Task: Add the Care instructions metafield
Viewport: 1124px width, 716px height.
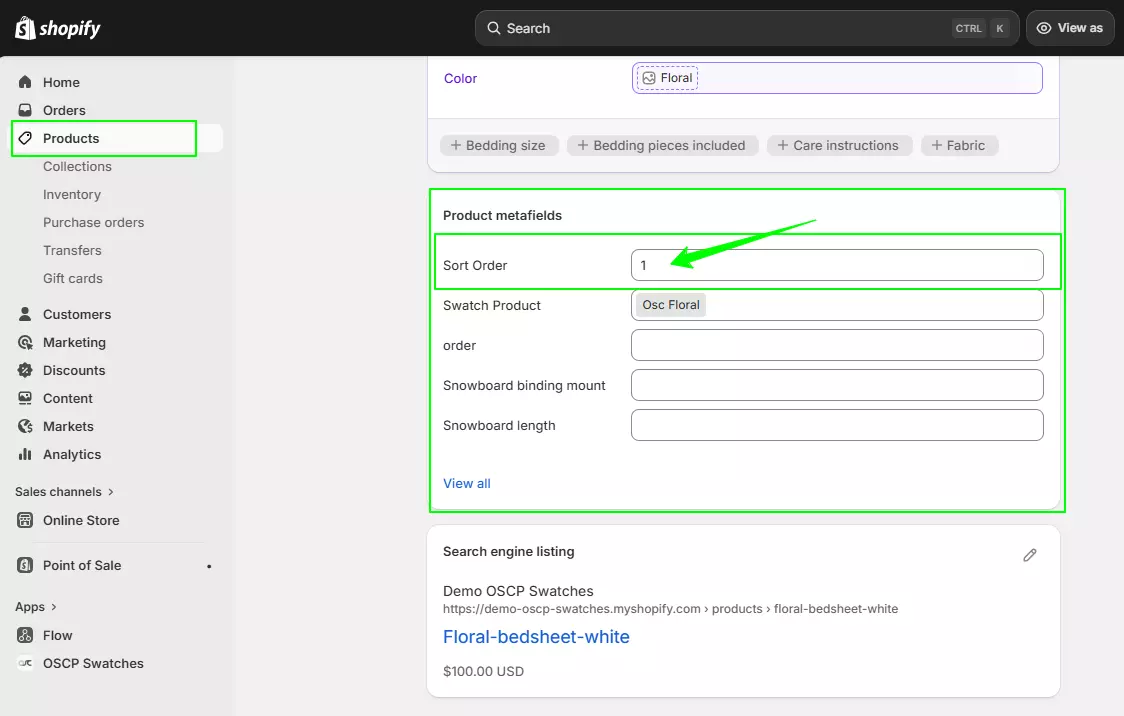Action: click(x=839, y=145)
